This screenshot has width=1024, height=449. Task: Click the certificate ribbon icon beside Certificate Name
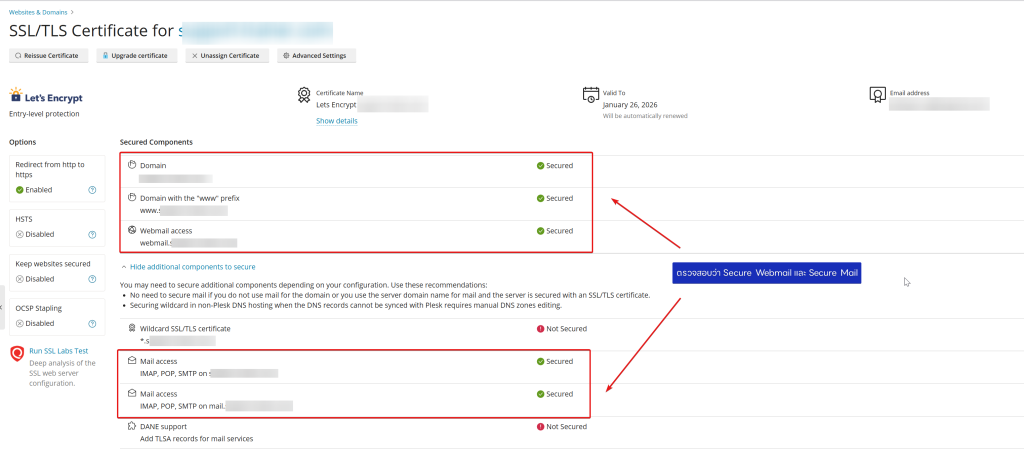click(303, 95)
